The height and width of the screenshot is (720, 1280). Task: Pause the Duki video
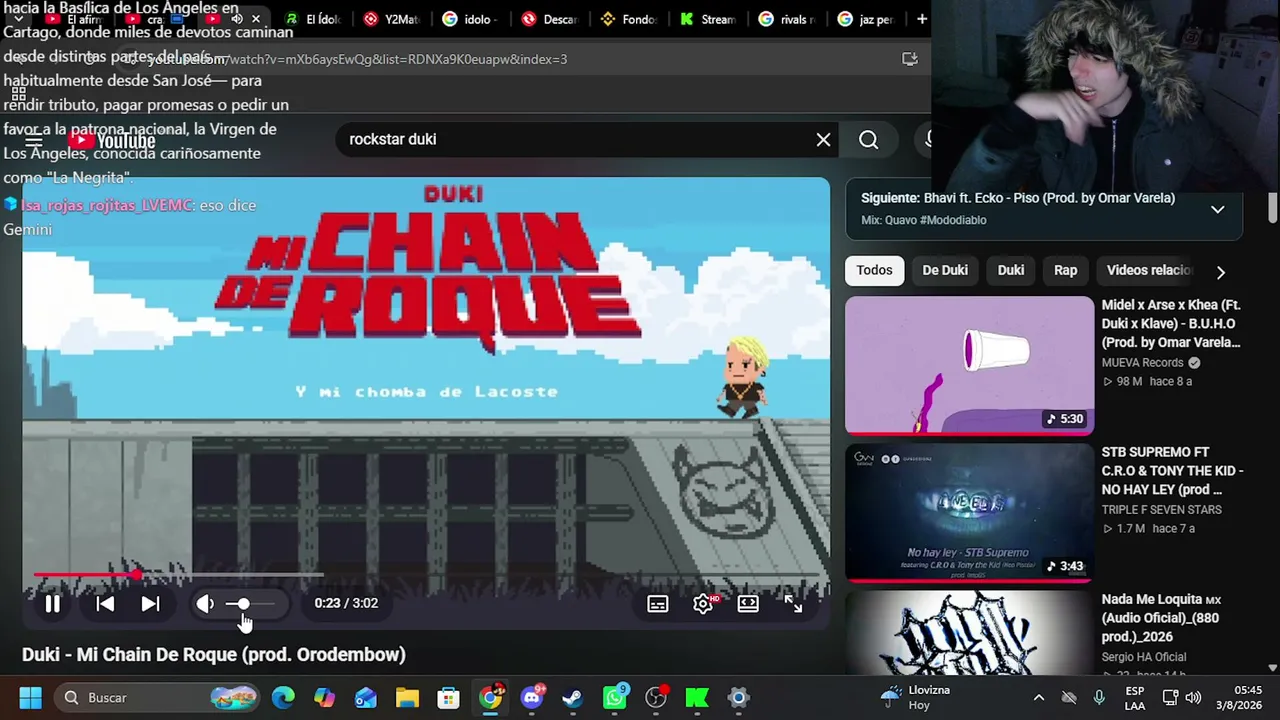pos(53,604)
